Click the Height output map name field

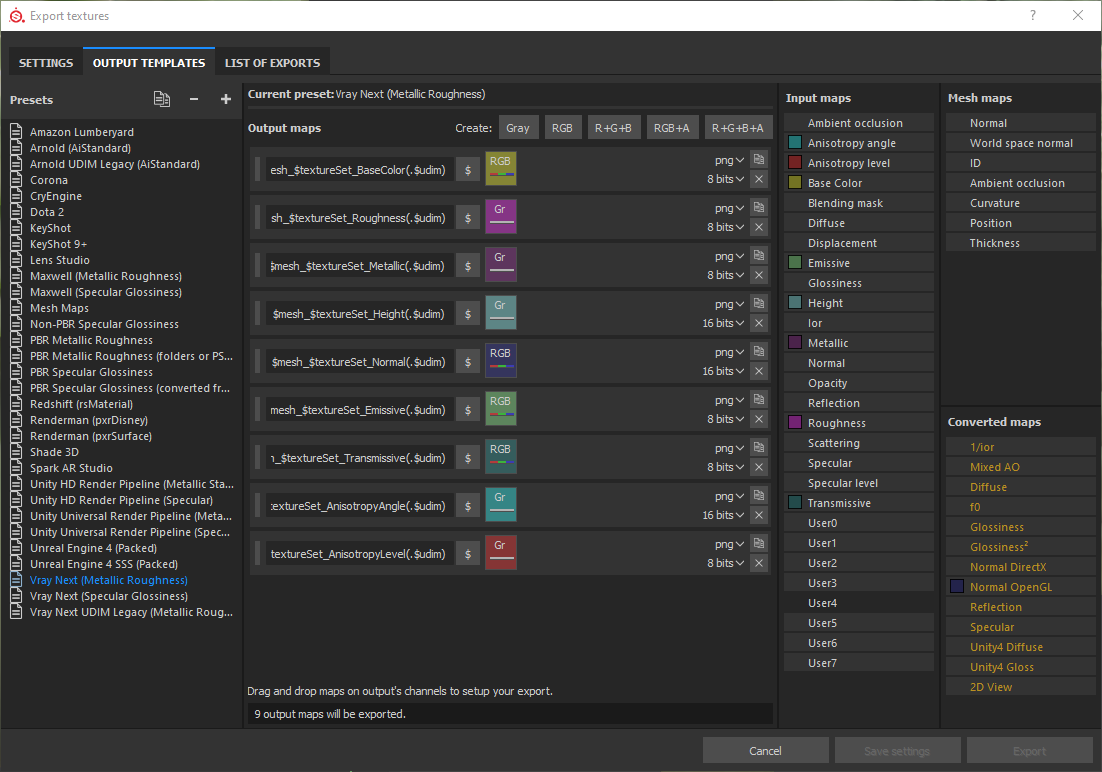coord(359,314)
